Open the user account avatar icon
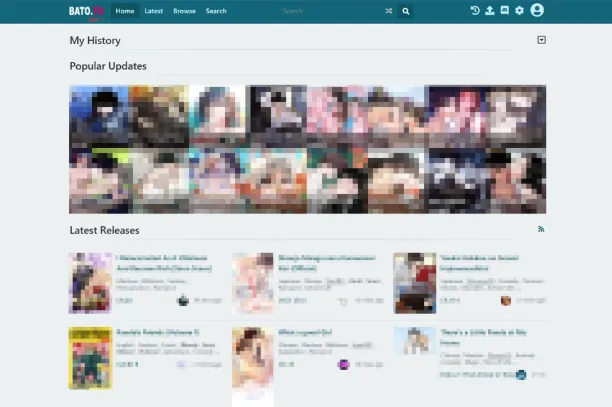The width and height of the screenshot is (612, 407). point(537,11)
